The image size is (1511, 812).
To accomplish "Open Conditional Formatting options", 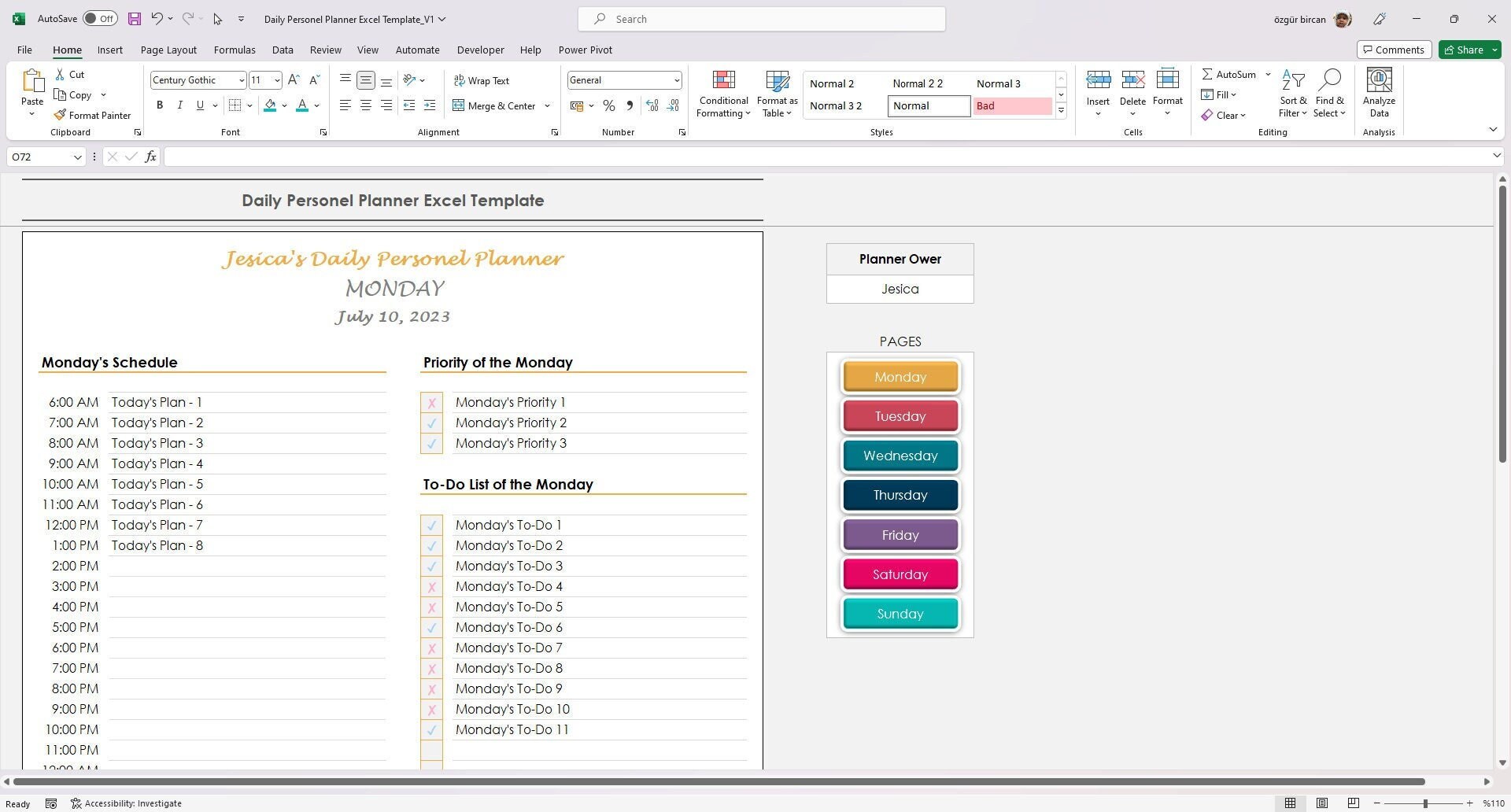I will [722, 92].
